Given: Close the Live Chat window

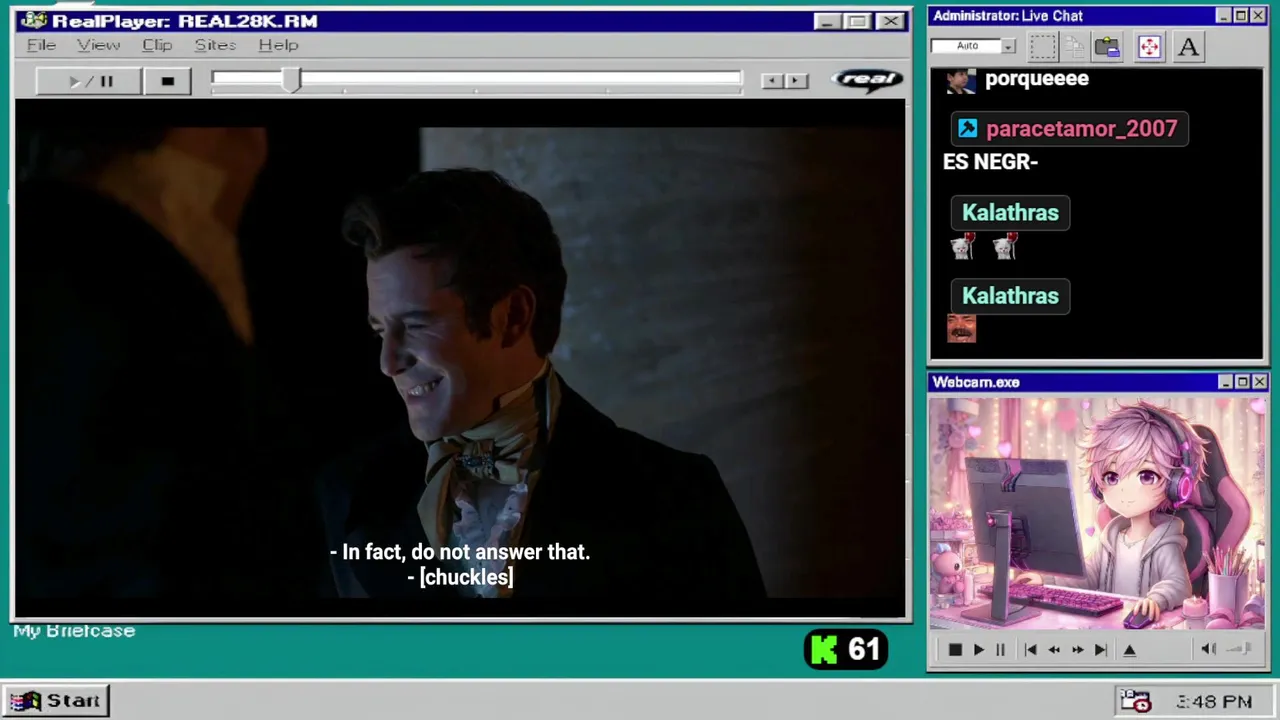Looking at the screenshot, I should tap(1258, 16).
